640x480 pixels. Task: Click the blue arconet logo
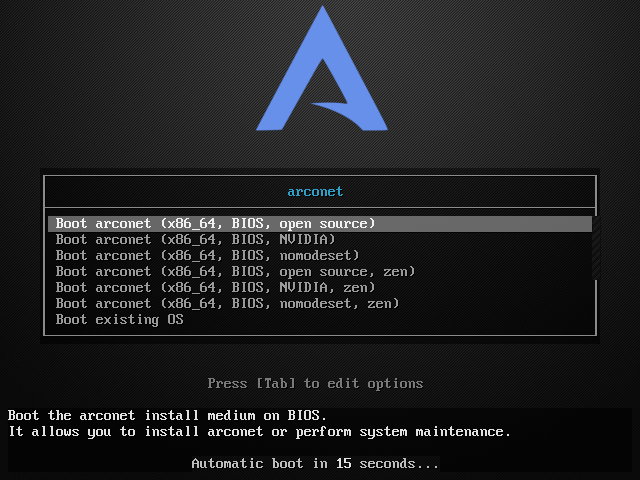pos(322,69)
